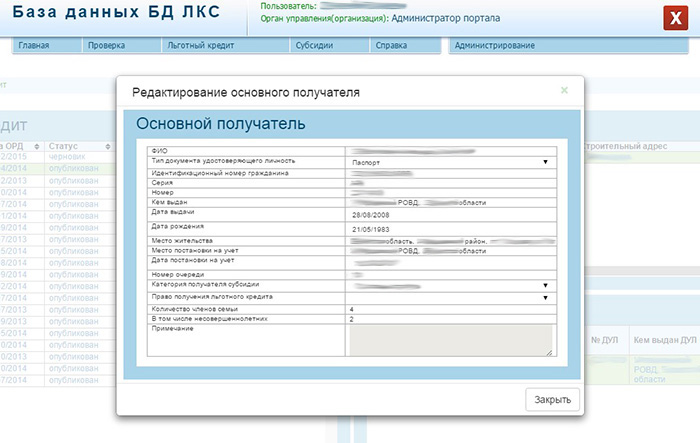Expand the Категория получателя субсидии dropdown
700x443 pixels.
point(450,286)
